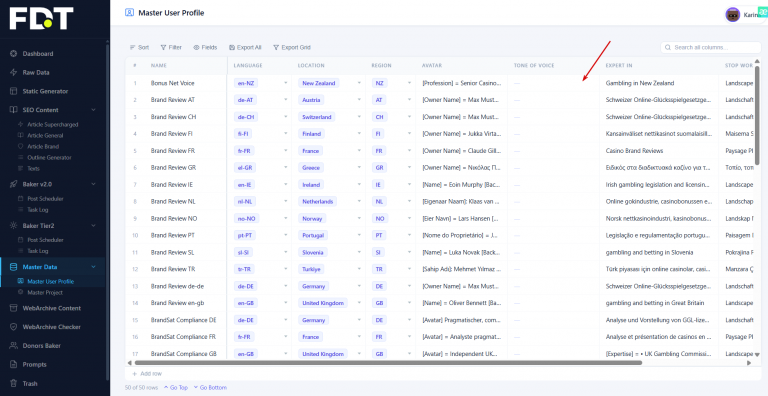The height and width of the screenshot is (396, 768).
Task: Sort the table rows
Action: pyautogui.click(x=139, y=48)
